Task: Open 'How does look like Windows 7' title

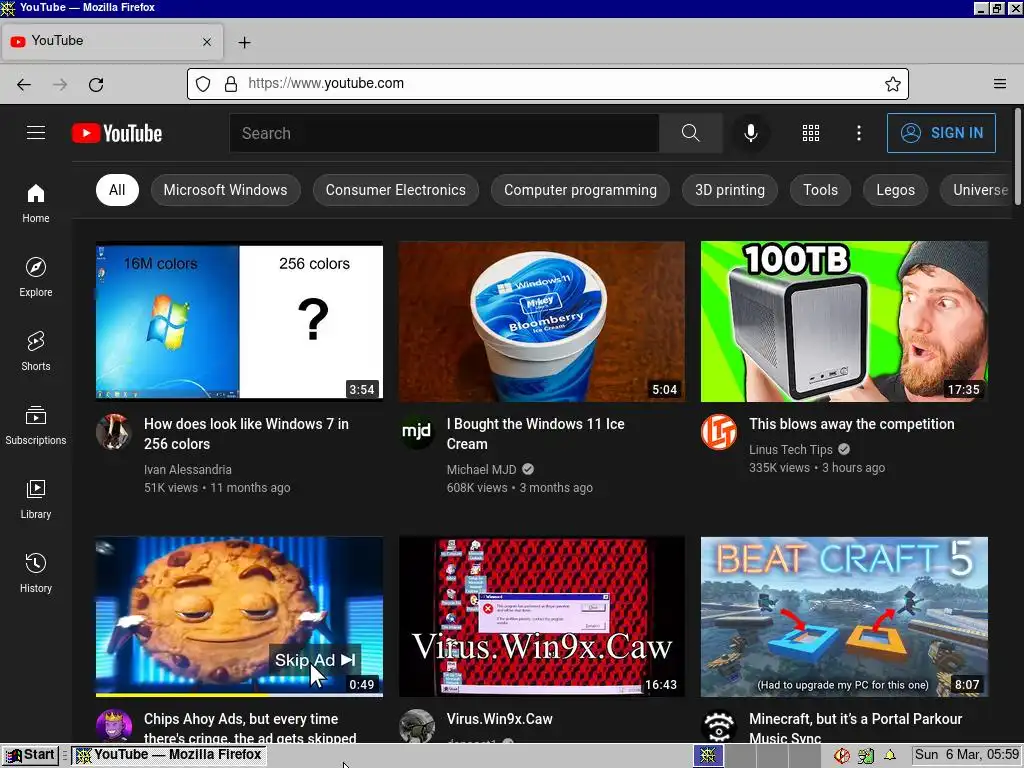Action: 246,434
